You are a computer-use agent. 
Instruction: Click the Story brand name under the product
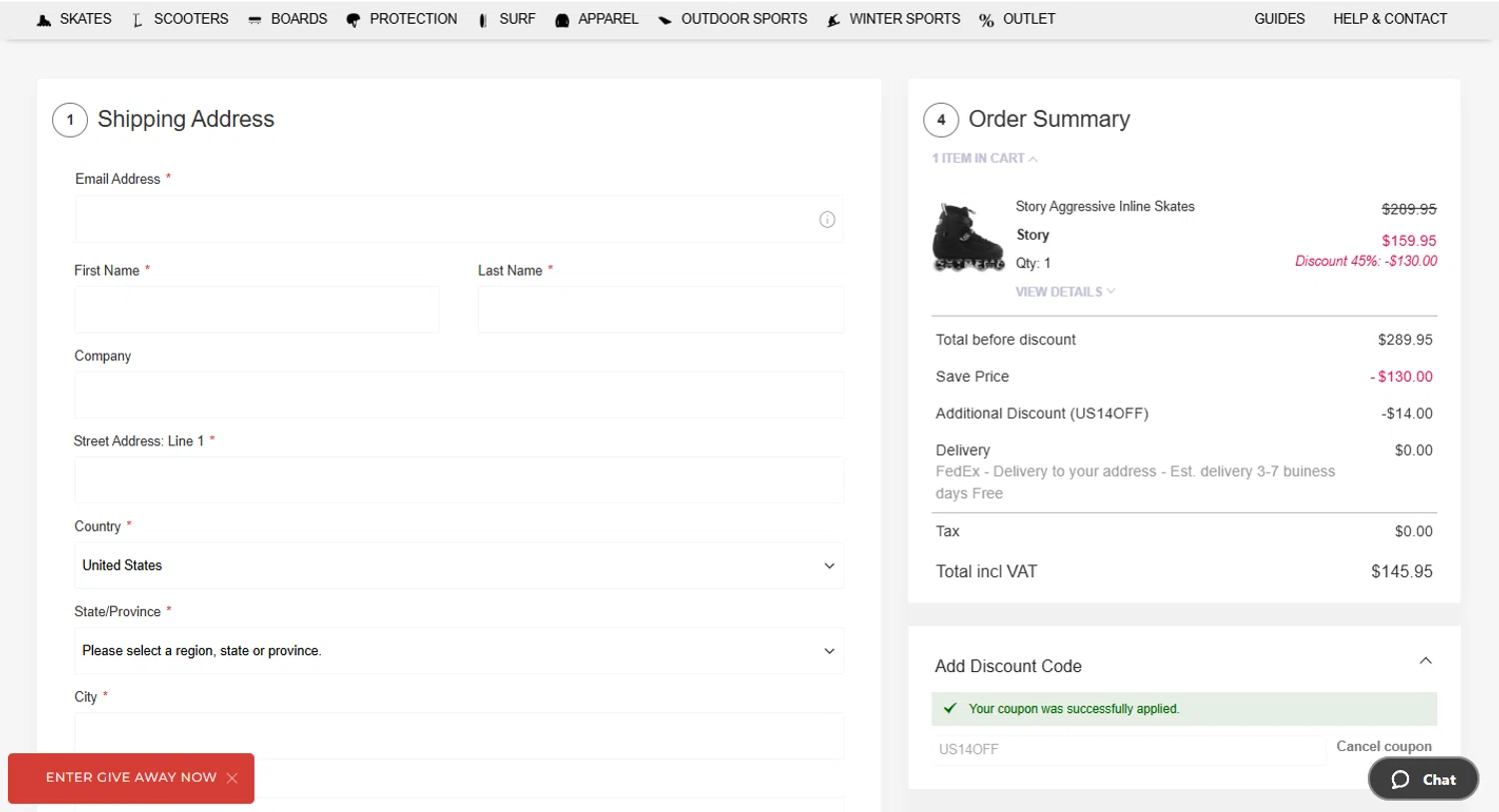click(1032, 235)
